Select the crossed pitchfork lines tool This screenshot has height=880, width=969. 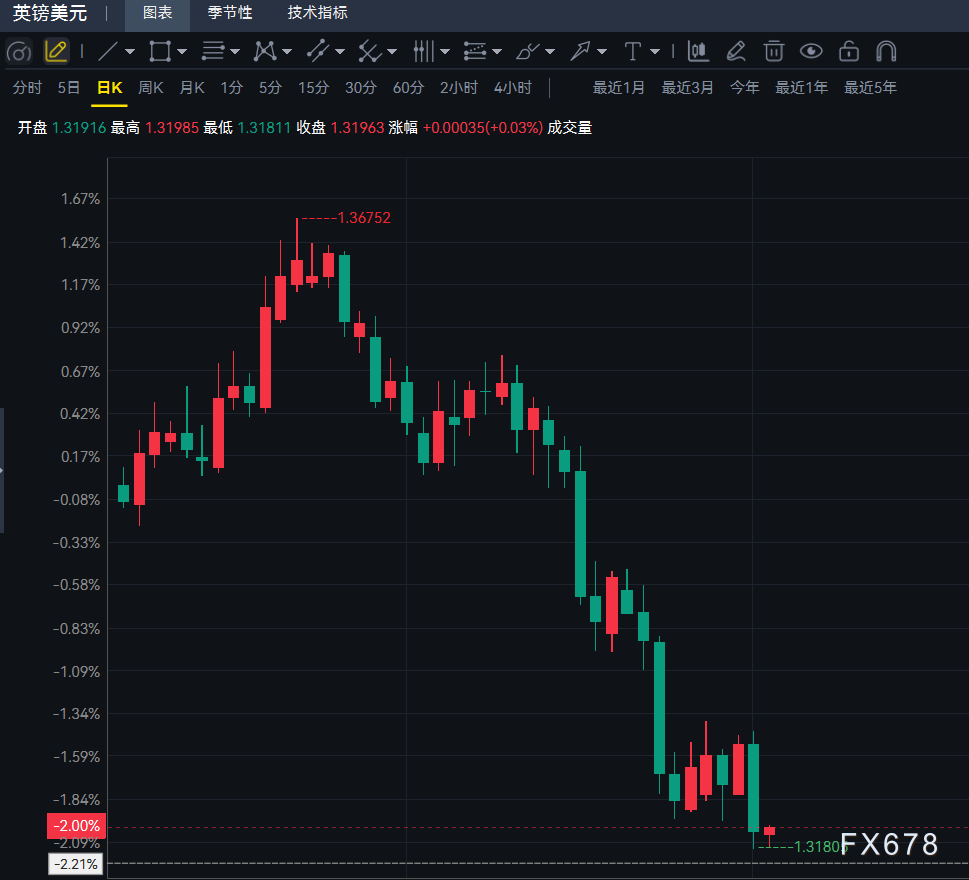[370, 51]
